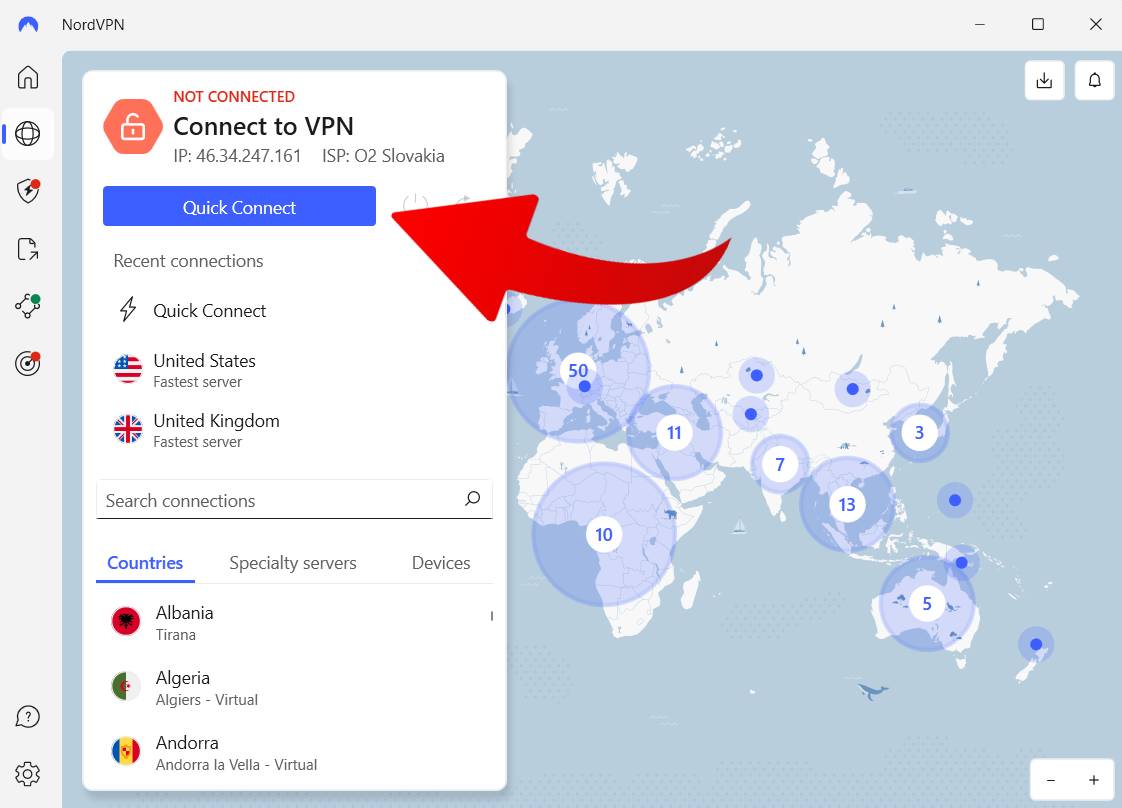Click the blue Quick Connect button
Image resolution: width=1122 pixels, height=808 pixels.
pos(239,206)
